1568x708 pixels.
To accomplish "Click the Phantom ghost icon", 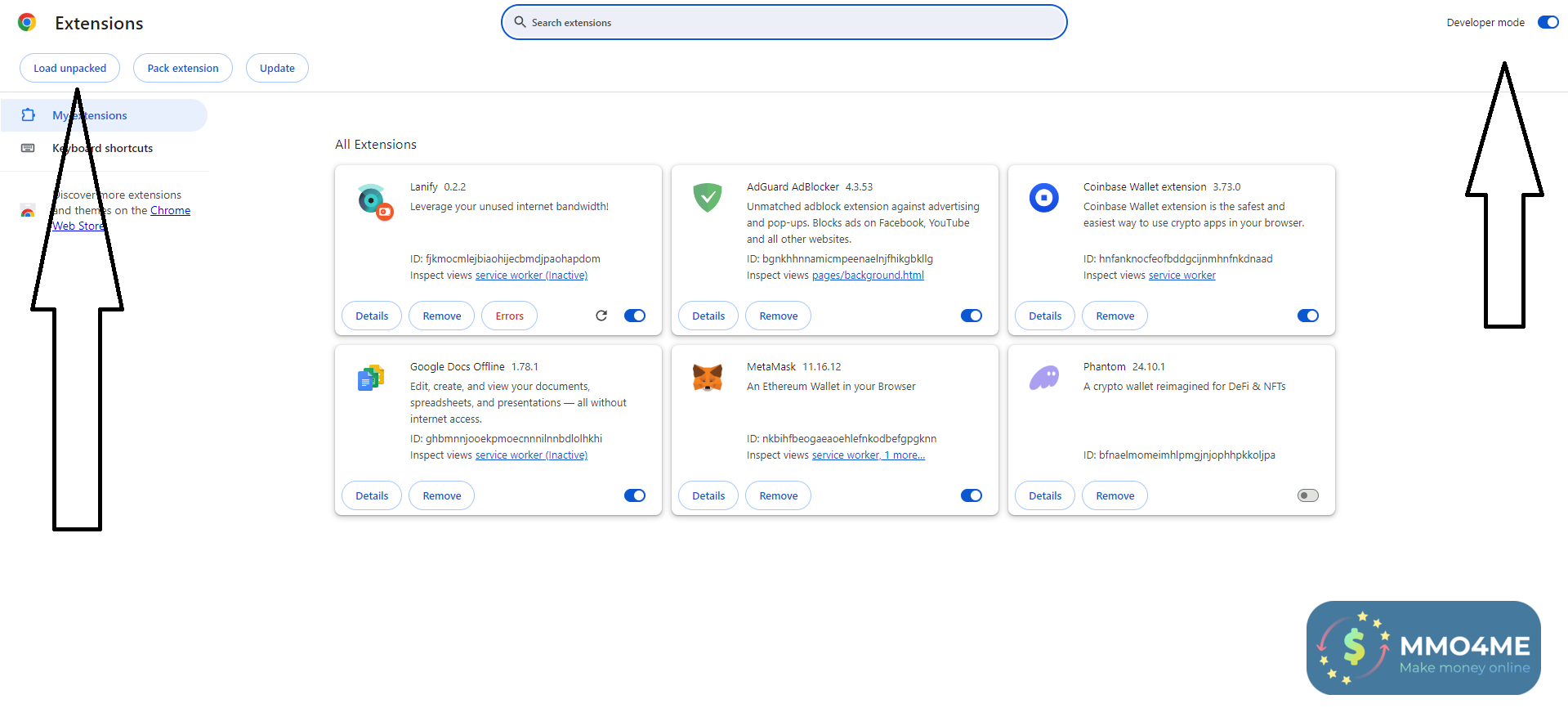I will [1043, 378].
